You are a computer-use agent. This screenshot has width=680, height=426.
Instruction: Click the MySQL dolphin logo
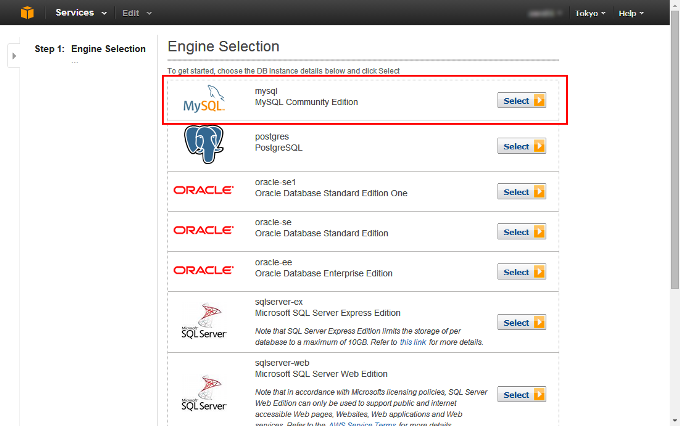[204, 98]
